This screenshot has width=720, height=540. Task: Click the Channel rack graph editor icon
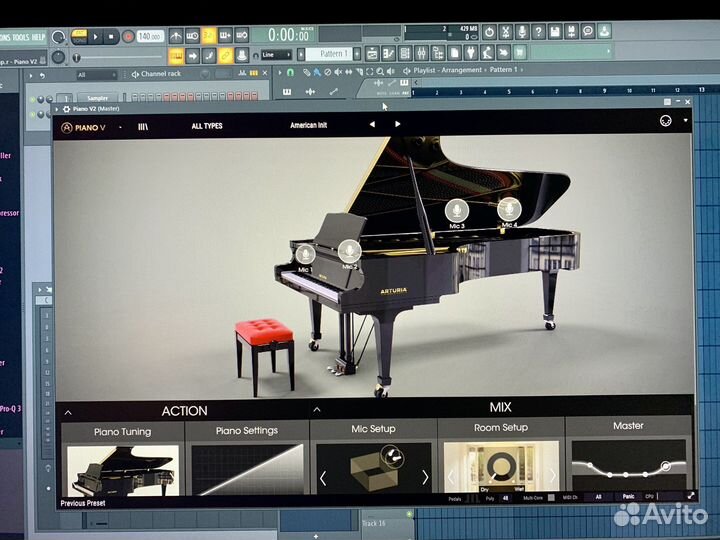tap(242, 73)
